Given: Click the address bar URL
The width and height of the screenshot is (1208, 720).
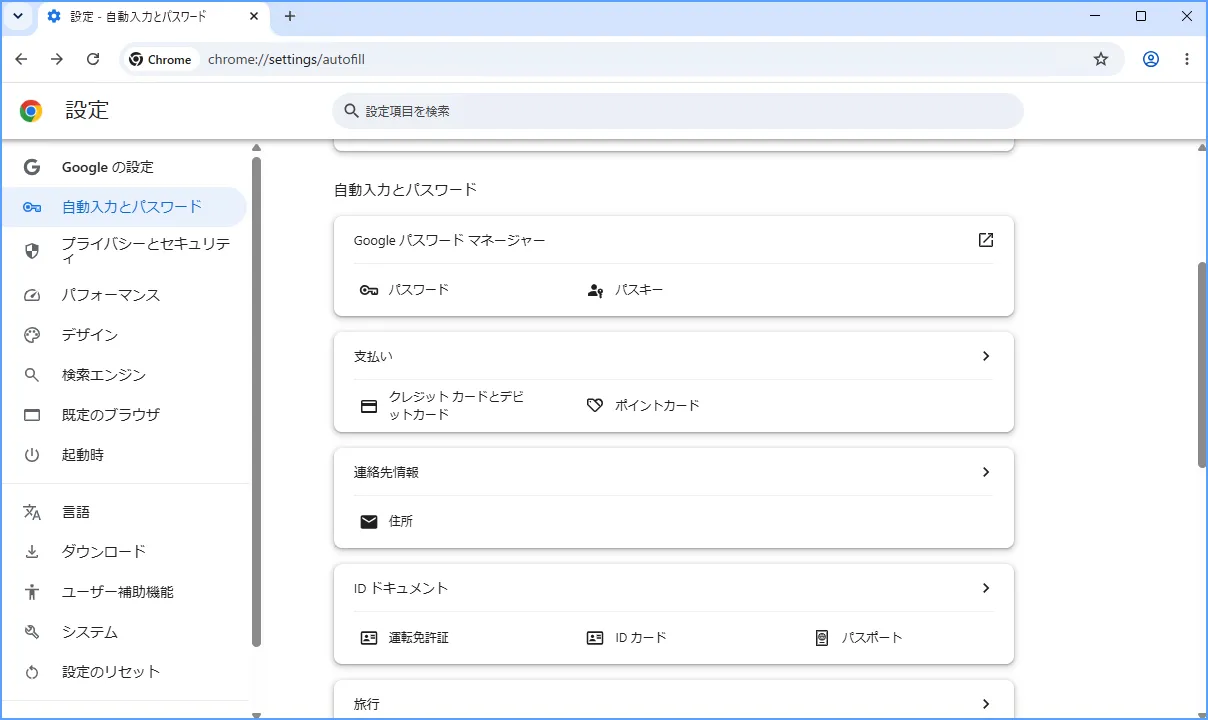Looking at the screenshot, I should click(x=286, y=59).
